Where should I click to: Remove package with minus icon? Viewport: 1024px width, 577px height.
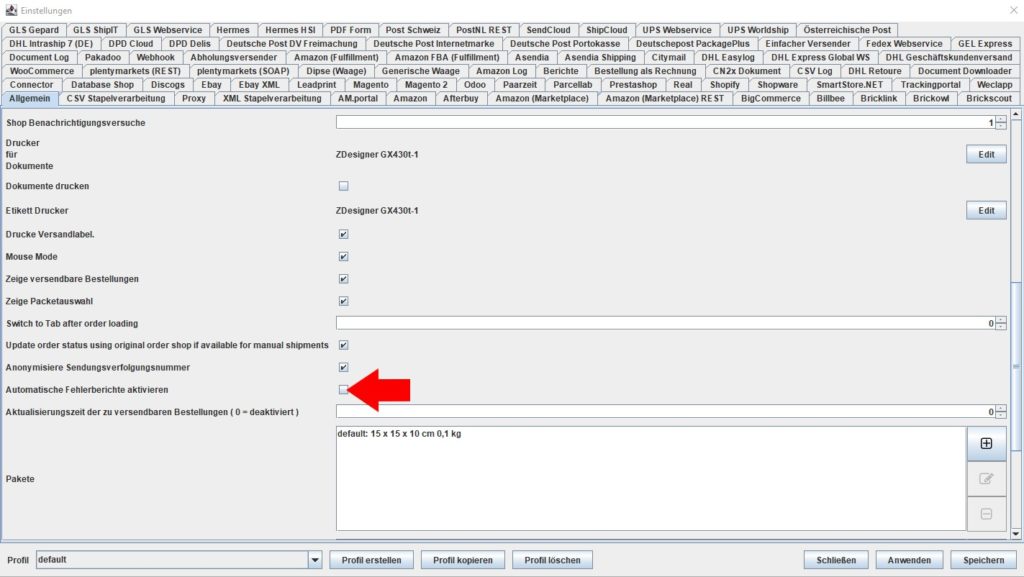(x=986, y=514)
